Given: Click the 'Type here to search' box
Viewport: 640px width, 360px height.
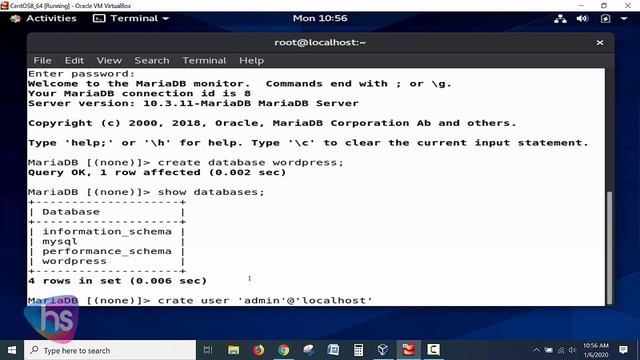Looking at the screenshot, I should (110, 350).
